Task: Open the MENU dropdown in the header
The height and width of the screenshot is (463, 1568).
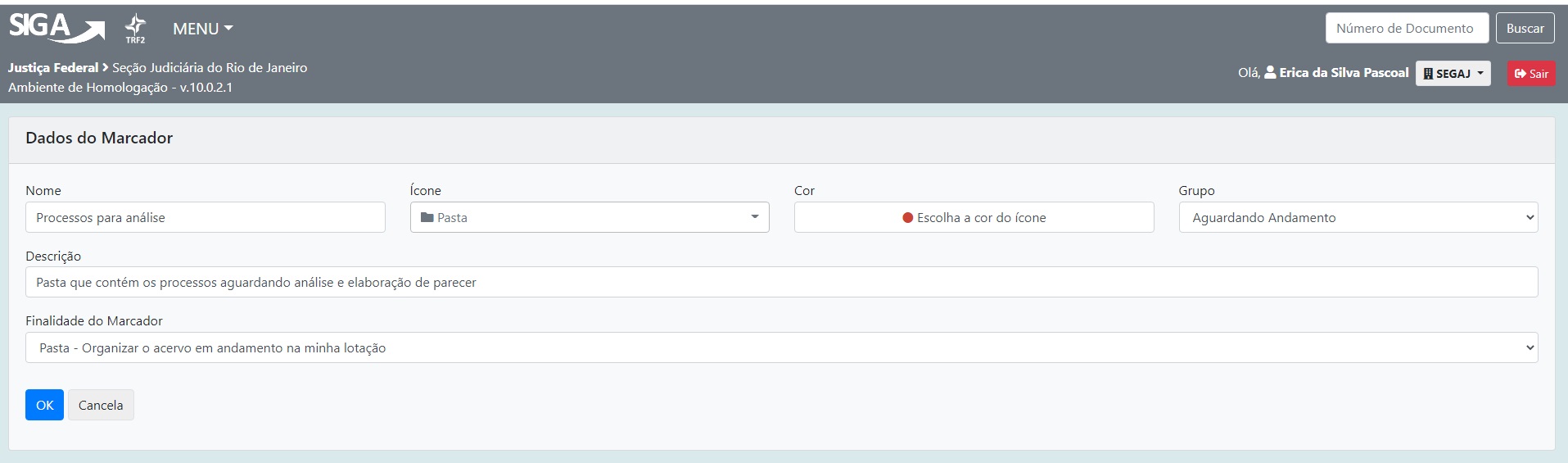Action: click(x=202, y=29)
